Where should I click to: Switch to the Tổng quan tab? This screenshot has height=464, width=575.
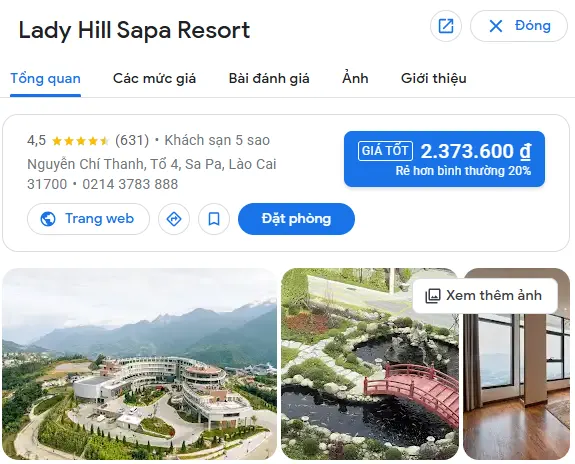(45, 78)
